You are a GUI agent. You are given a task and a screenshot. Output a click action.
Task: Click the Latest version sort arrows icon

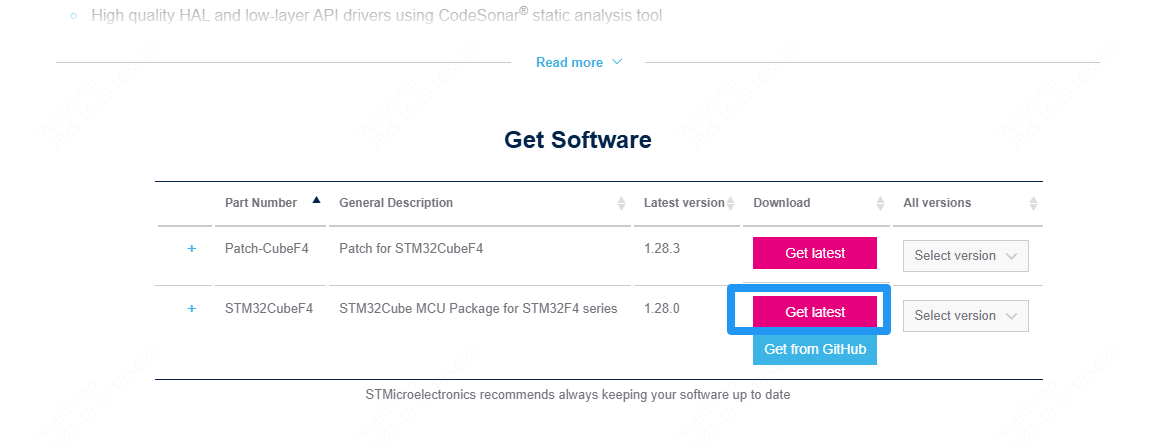click(x=733, y=203)
